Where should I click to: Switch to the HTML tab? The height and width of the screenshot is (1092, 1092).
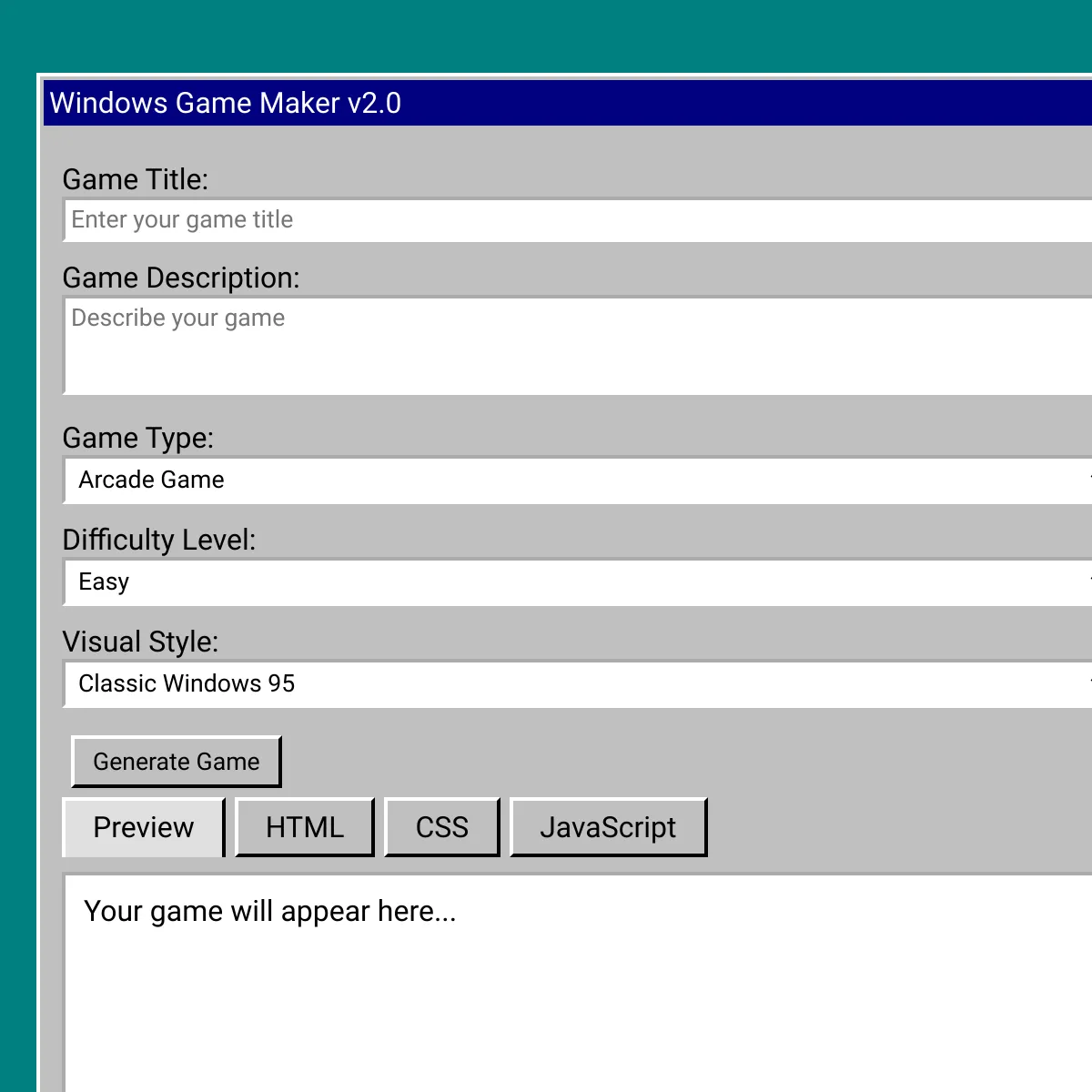point(305,827)
